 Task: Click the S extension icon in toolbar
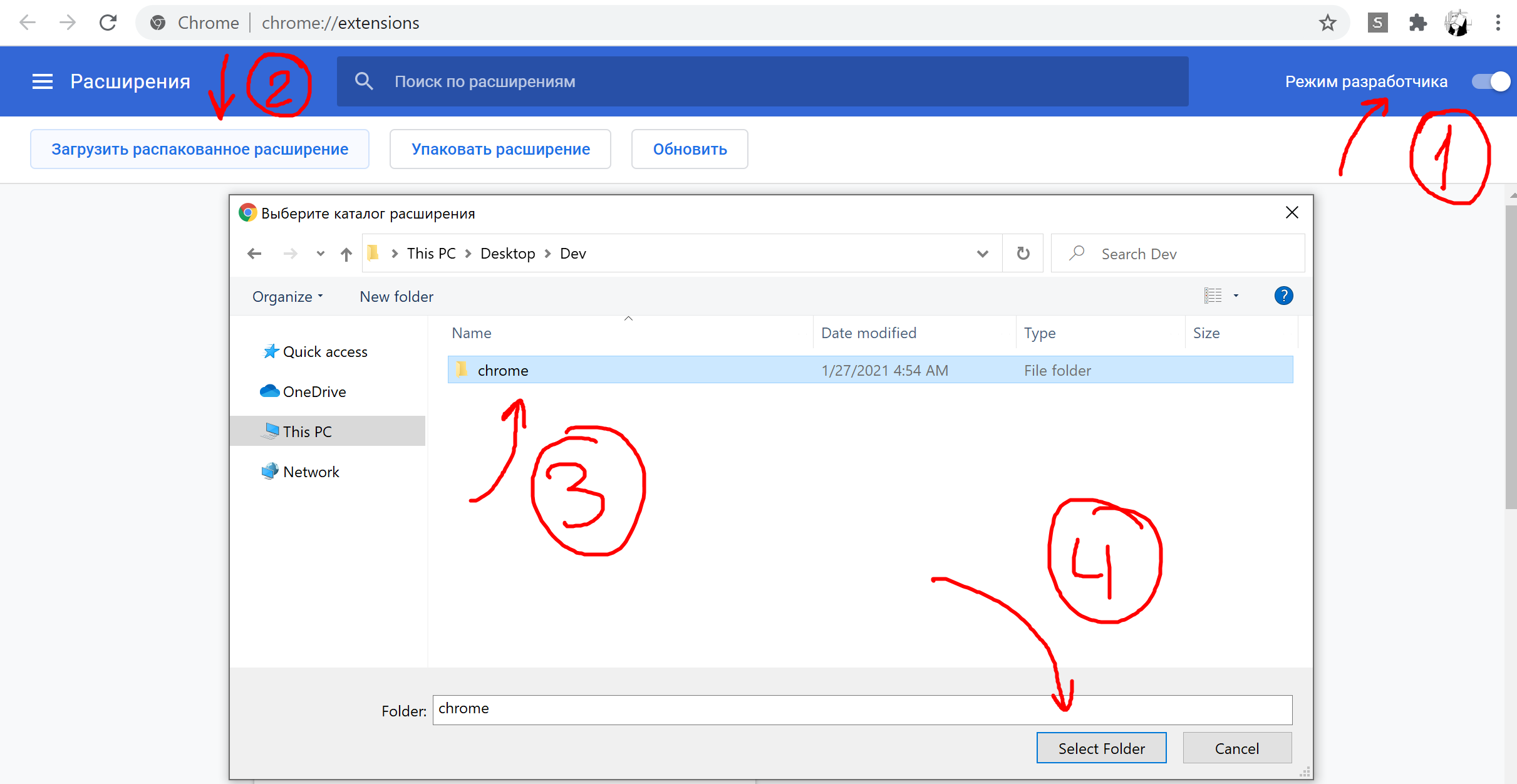click(x=1377, y=23)
